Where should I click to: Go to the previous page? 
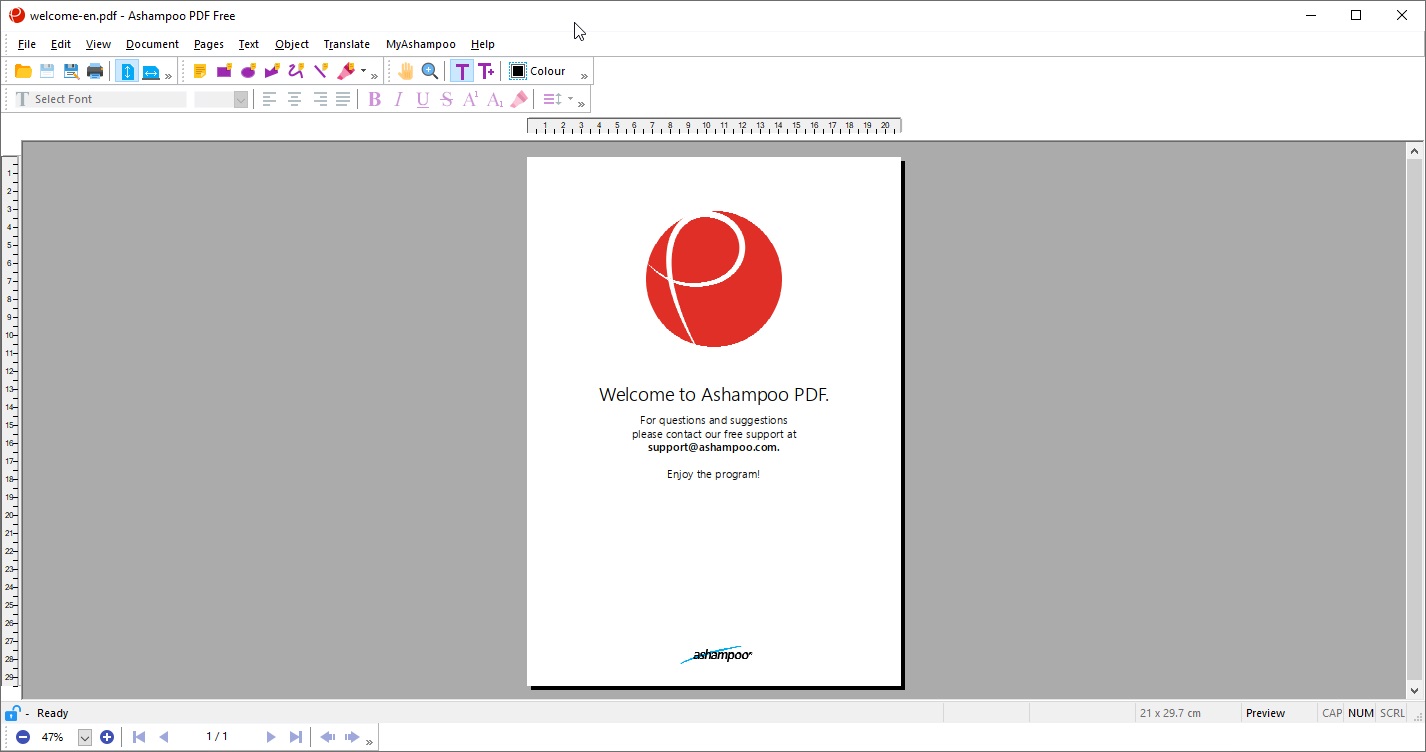[x=164, y=737]
